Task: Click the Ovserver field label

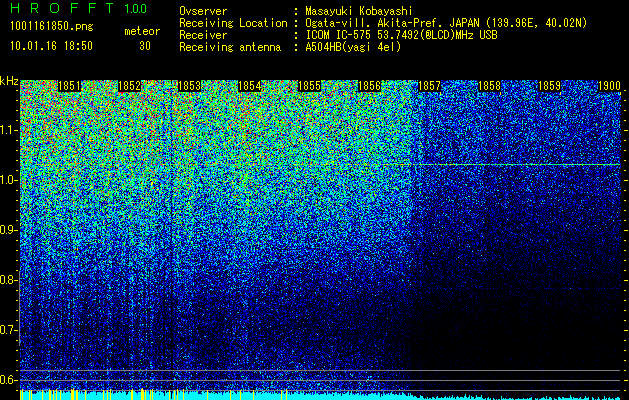Action: 203,12
